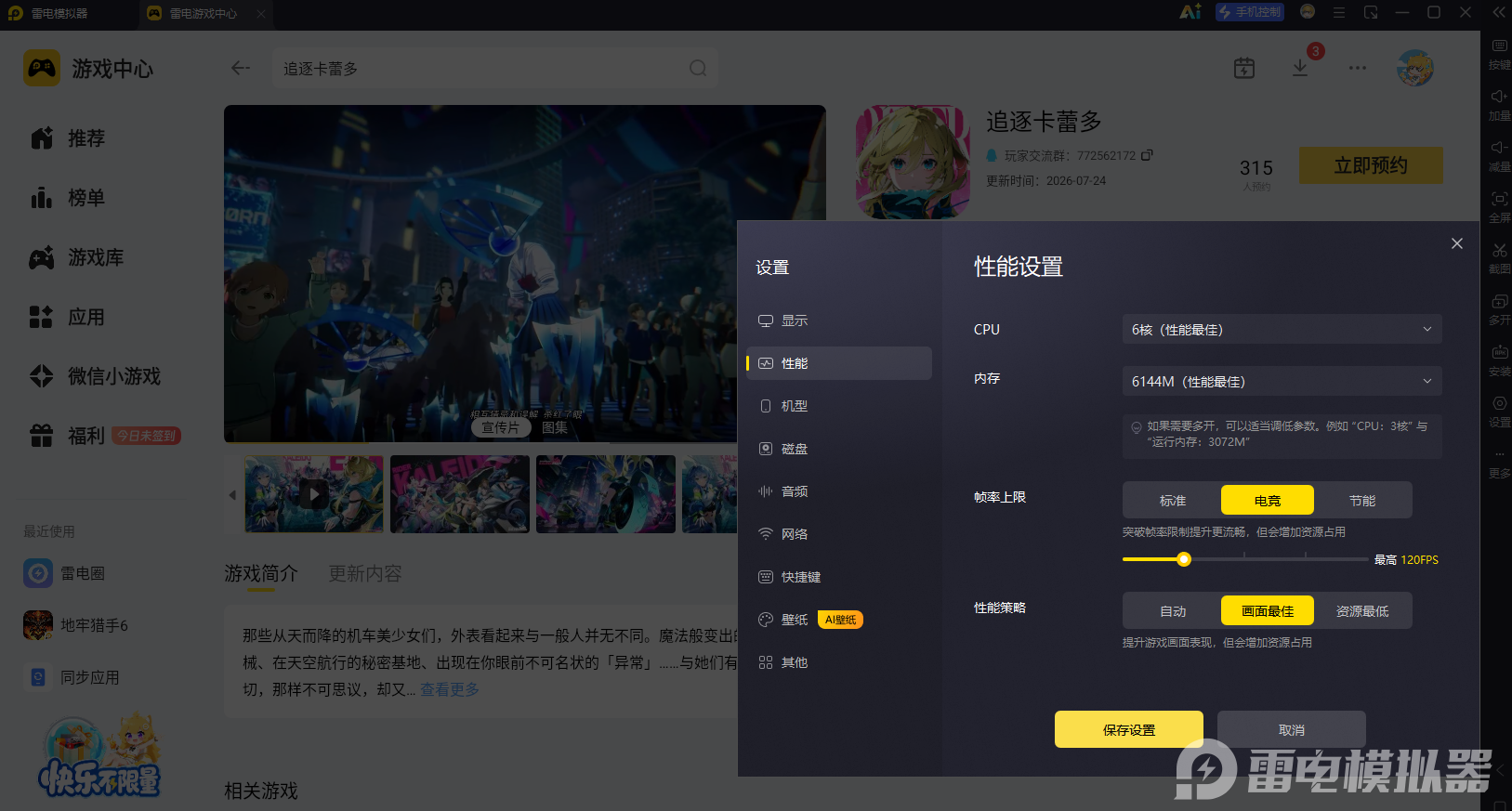Click the 手机控制 button in the title bar

pyautogui.click(x=1250, y=12)
